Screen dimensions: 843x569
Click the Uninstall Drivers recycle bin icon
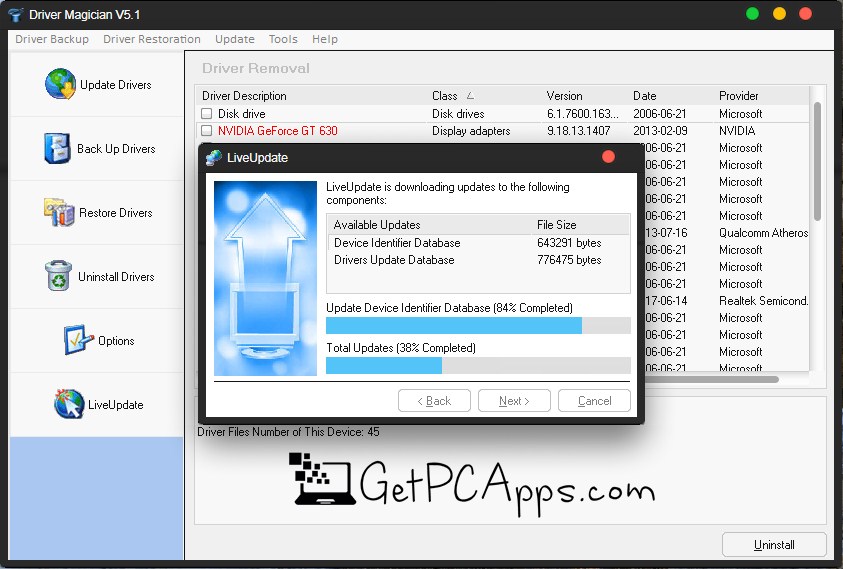click(x=58, y=275)
